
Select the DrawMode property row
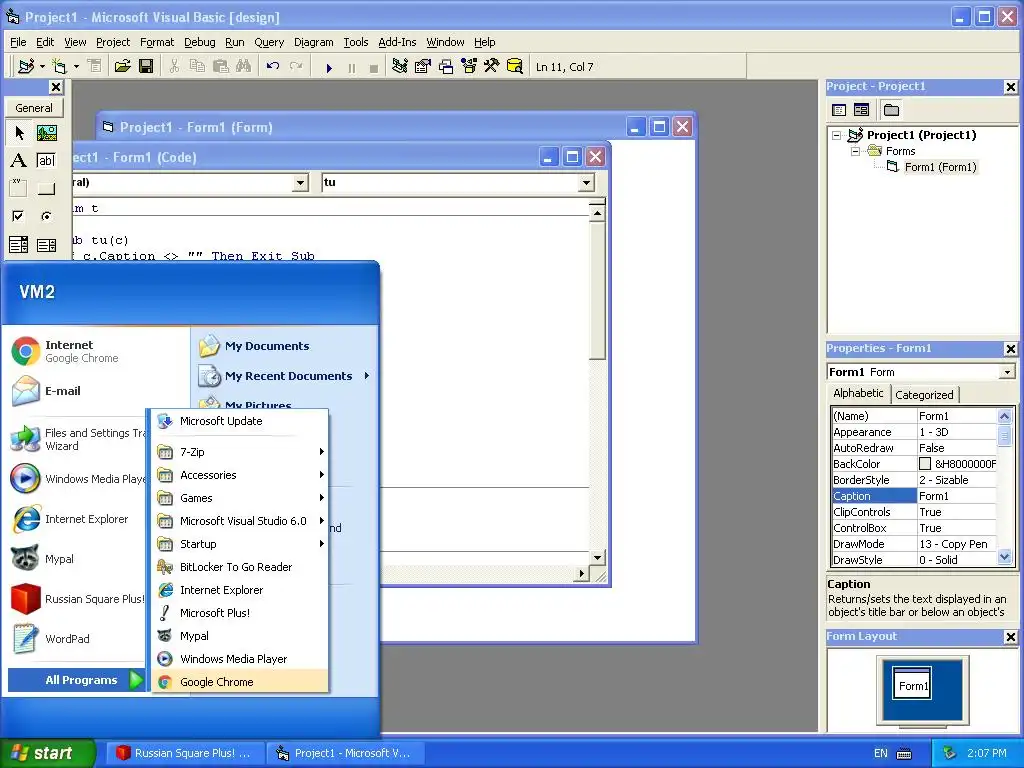pyautogui.click(x=914, y=544)
